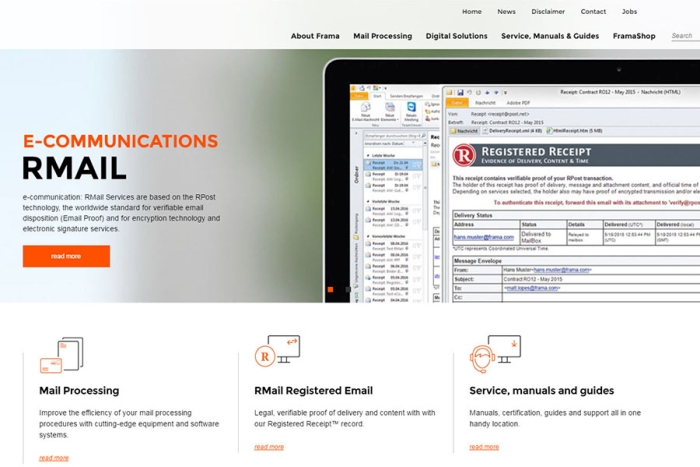
Task: Open the Mail Processing heading
Action: tap(79, 391)
